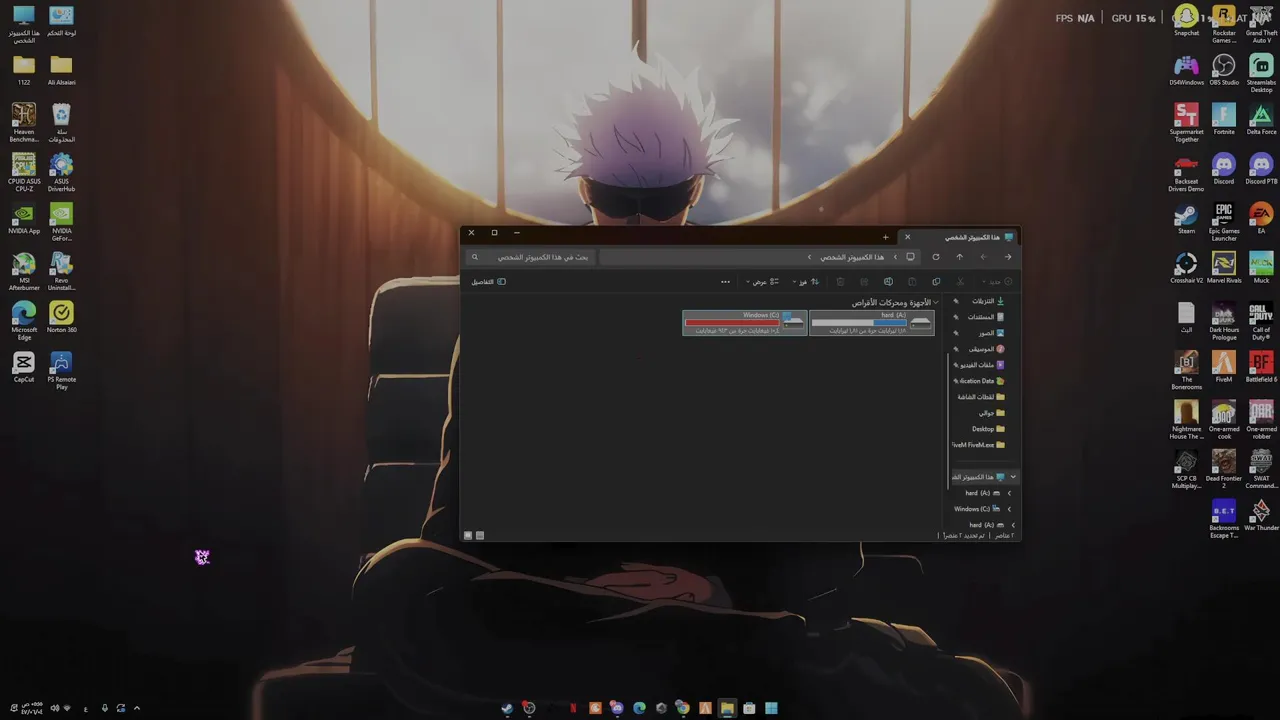Open the OBS Studio desktop shortcut
The width and height of the screenshot is (1280, 720).
coord(1224,70)
